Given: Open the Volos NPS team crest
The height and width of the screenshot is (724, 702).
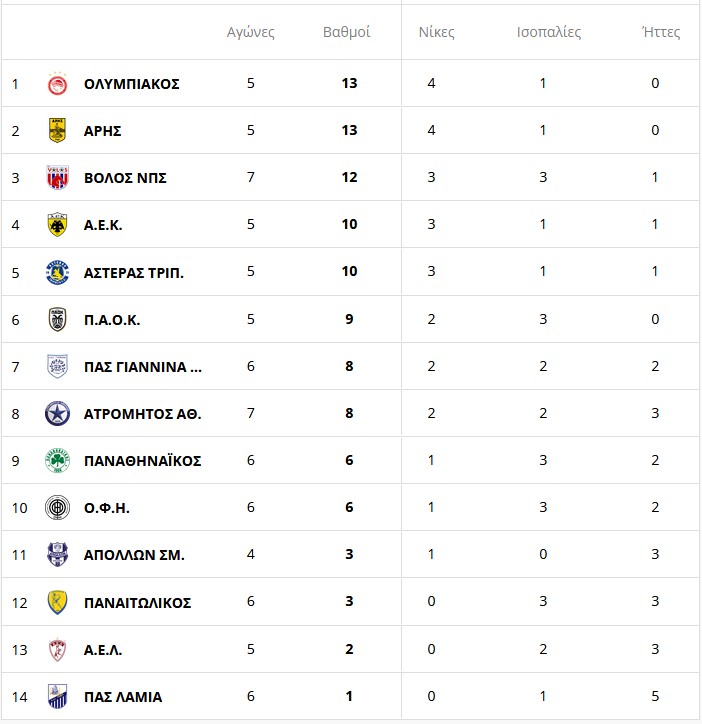Looking at the screenshot, I should coord(57,178).
